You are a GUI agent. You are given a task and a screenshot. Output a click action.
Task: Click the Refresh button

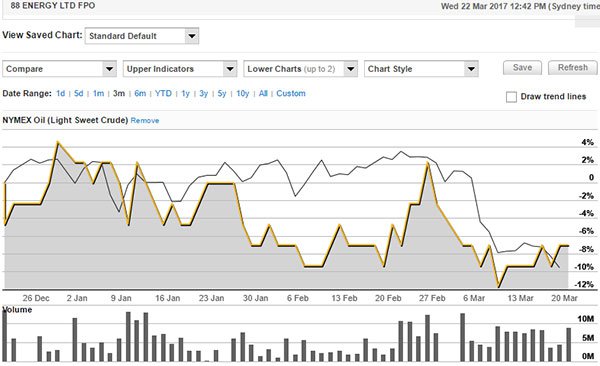tap(573, 68)
